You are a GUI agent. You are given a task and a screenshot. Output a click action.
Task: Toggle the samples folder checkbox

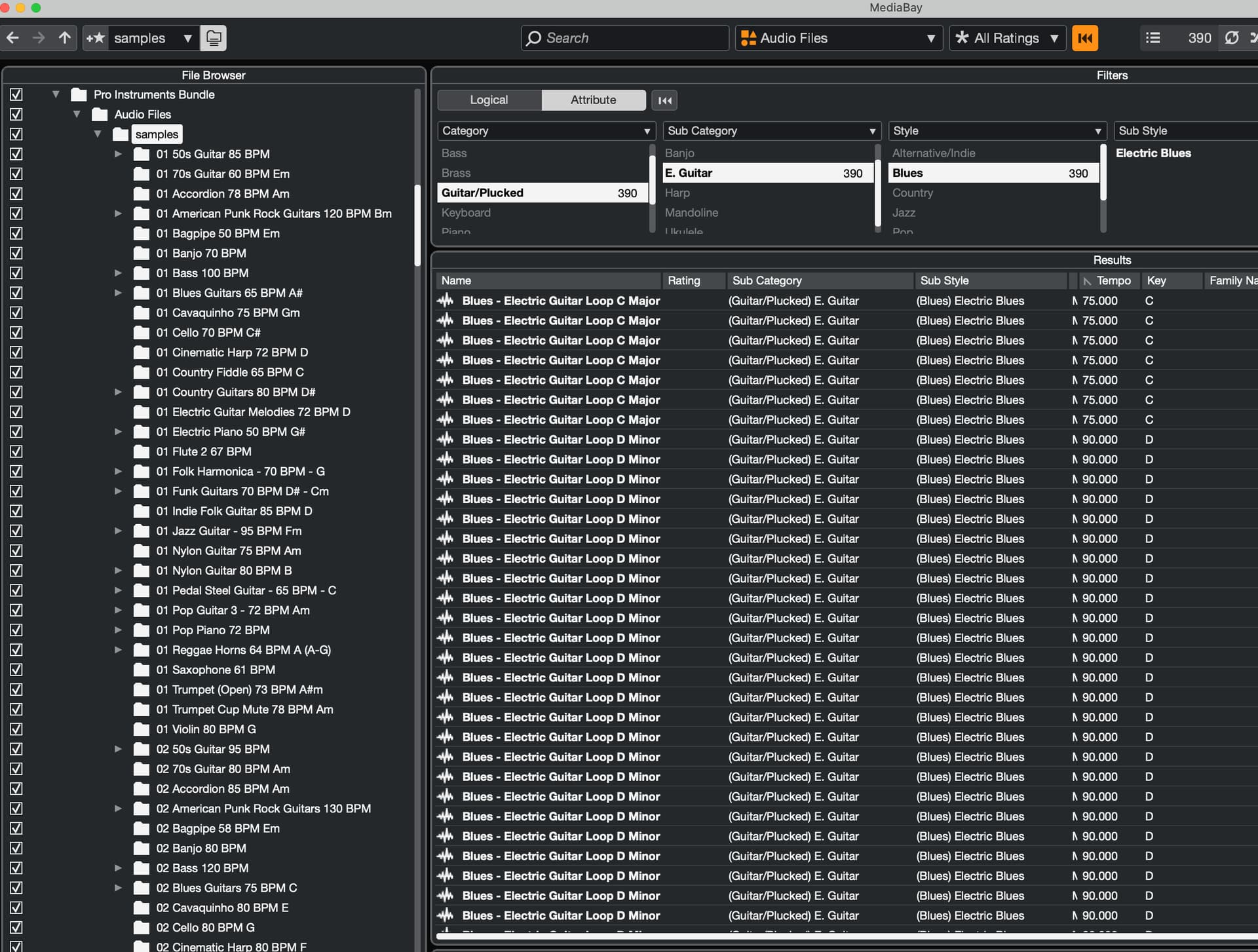(16, 134)
